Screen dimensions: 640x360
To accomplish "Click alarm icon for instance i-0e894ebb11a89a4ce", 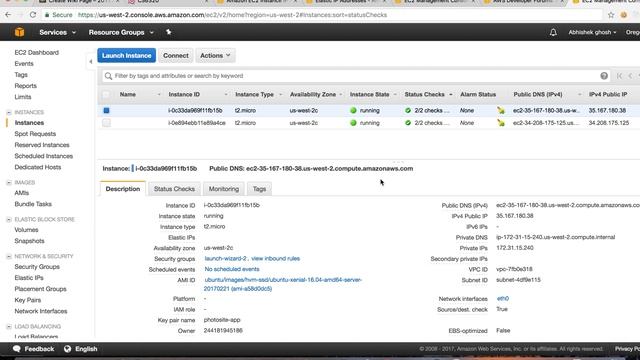I will 501,123.
